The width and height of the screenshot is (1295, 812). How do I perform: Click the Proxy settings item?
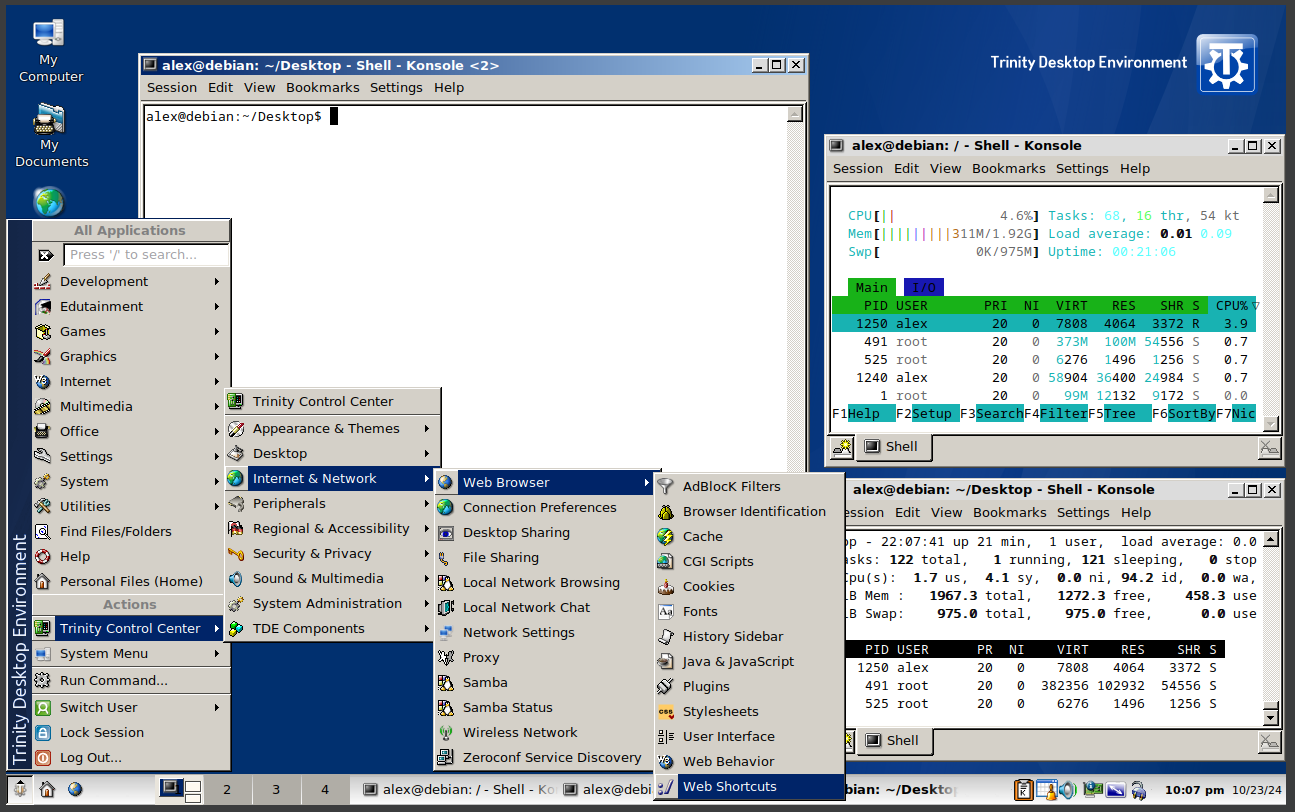point(480,658)
